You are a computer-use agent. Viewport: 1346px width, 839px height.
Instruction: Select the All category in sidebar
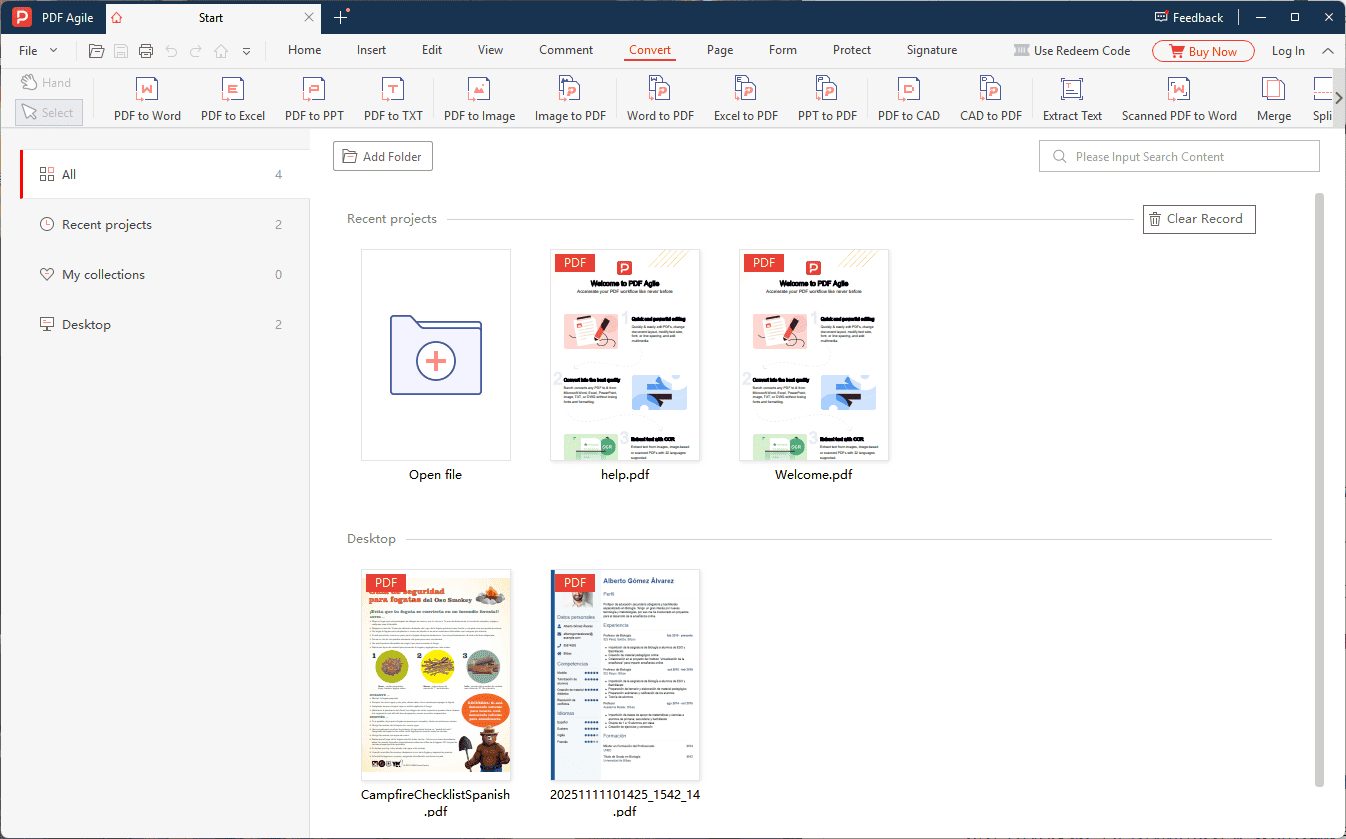165,174
